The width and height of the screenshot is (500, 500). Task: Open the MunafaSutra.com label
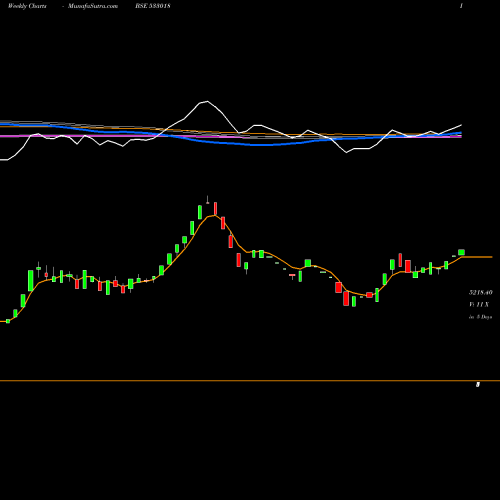click(93, 6)
